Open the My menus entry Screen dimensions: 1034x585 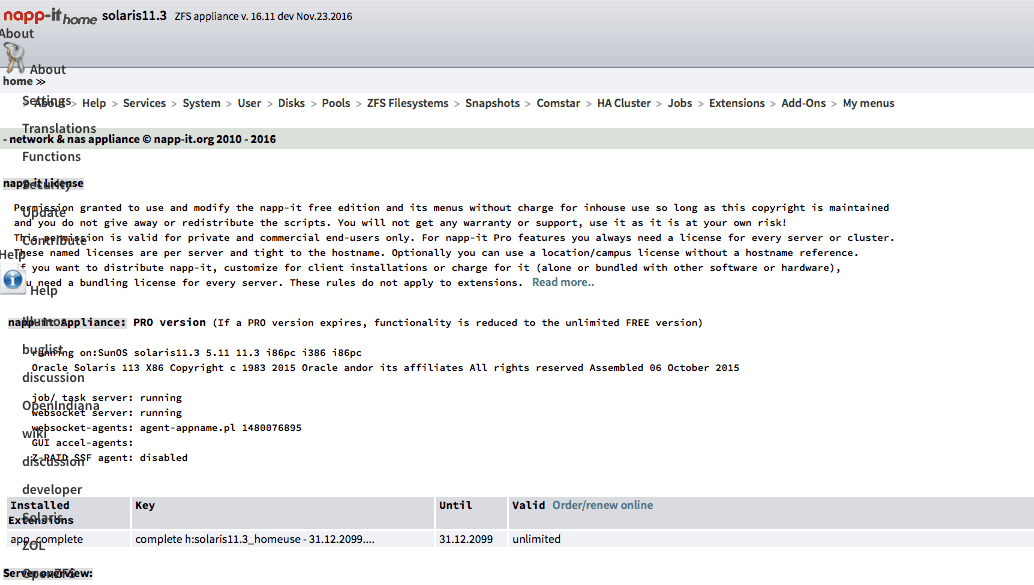click(868, 103)
